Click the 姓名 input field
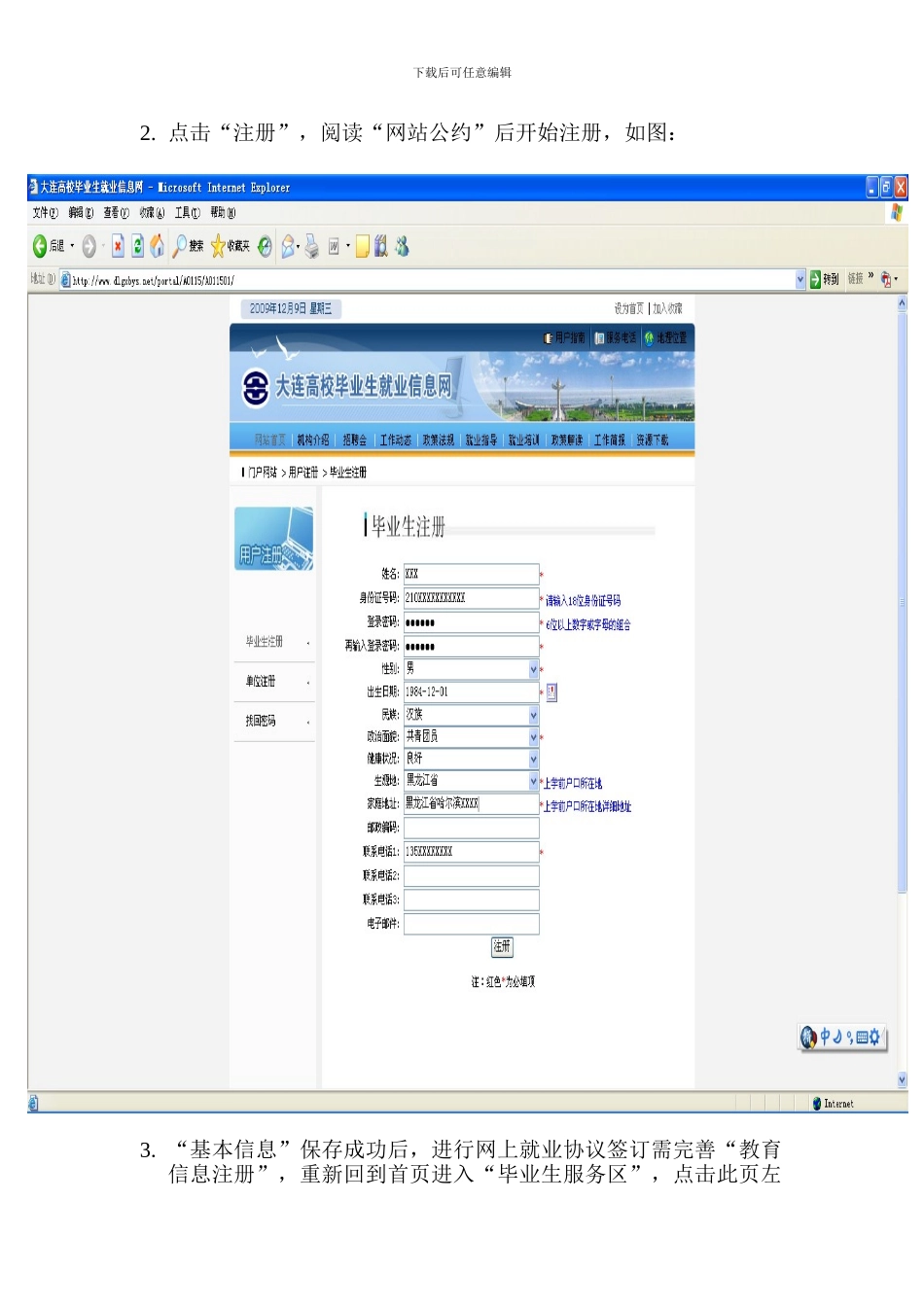Image resolution: width=924 pixels, height=1307 pixels. (x=472, y=574)
